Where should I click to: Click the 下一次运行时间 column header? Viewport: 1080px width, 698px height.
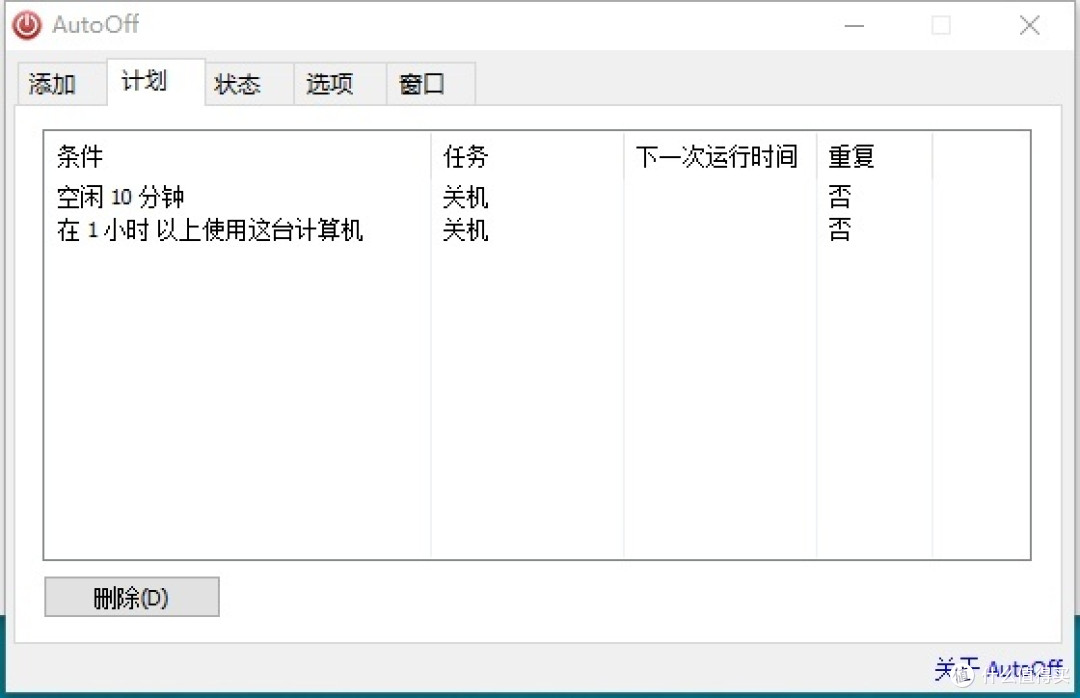pyautogui.click(x=716, y=156)
